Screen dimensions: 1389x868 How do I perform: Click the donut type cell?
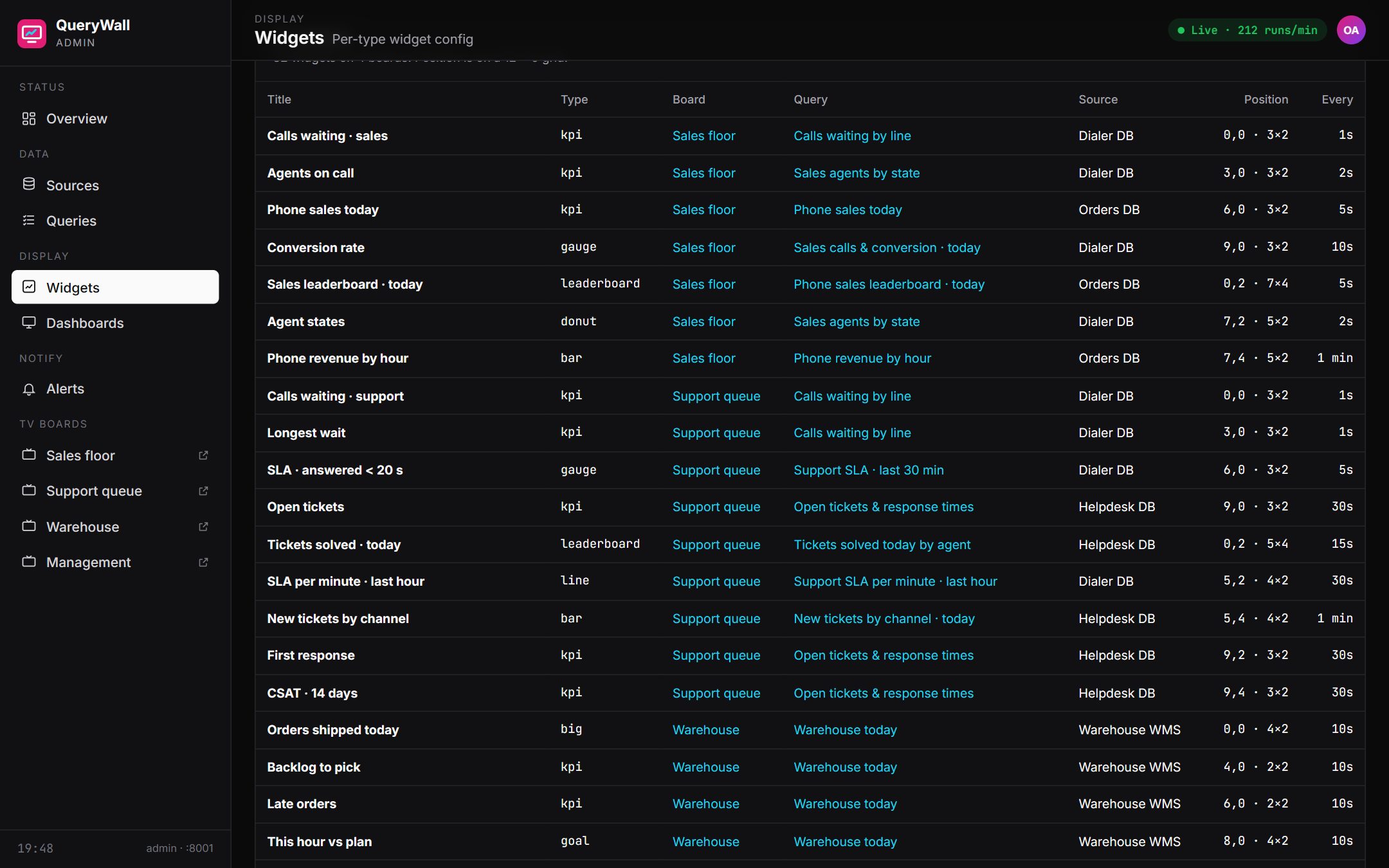click(x=578, y=321)
